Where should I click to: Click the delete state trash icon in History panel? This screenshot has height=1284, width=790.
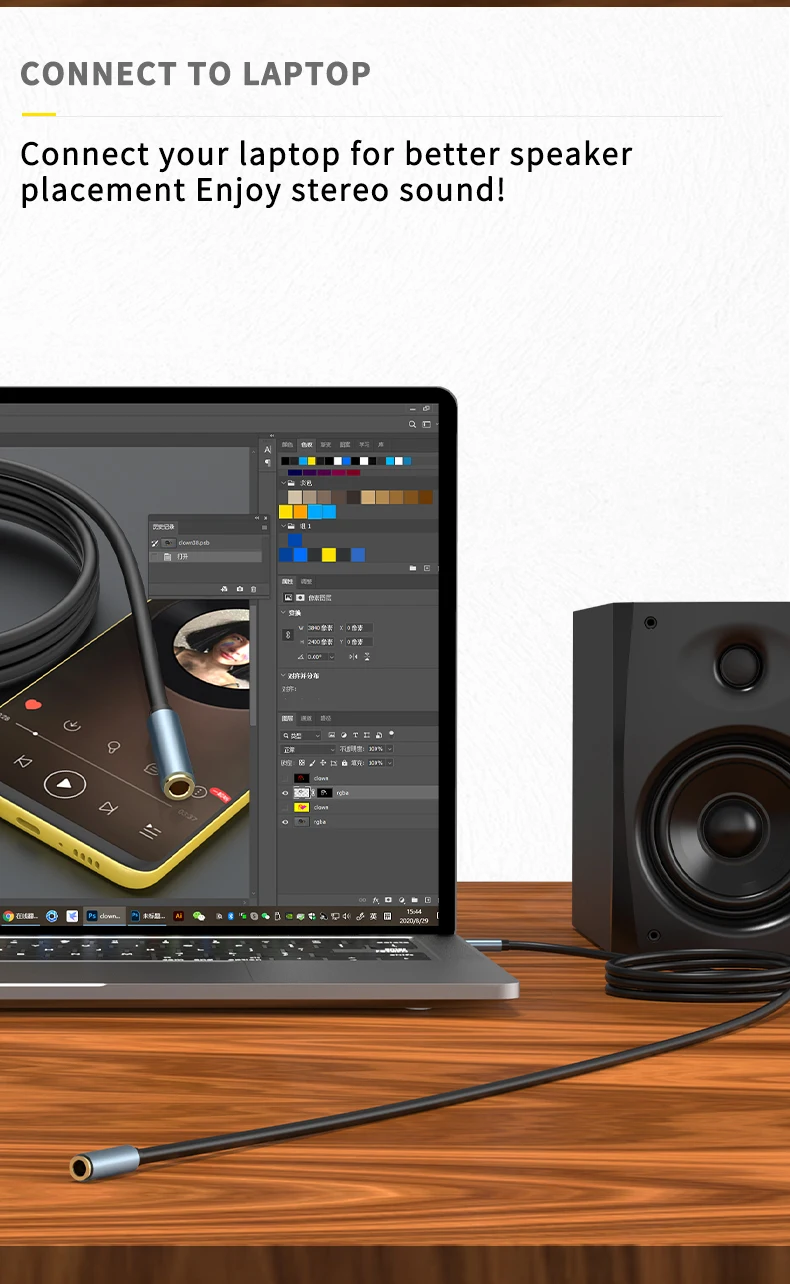coord(253,589)
